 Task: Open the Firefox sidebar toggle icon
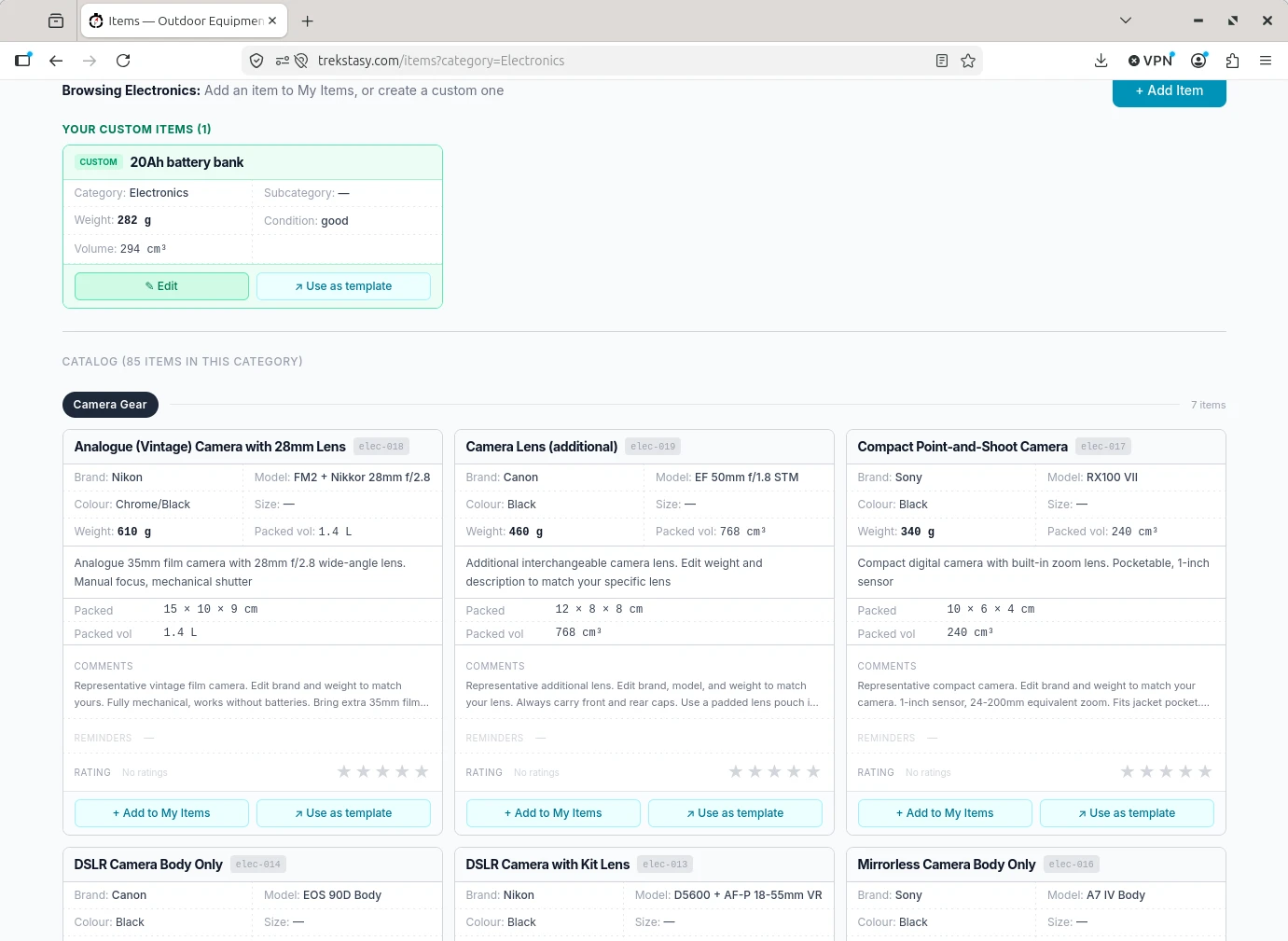[23, 61]
